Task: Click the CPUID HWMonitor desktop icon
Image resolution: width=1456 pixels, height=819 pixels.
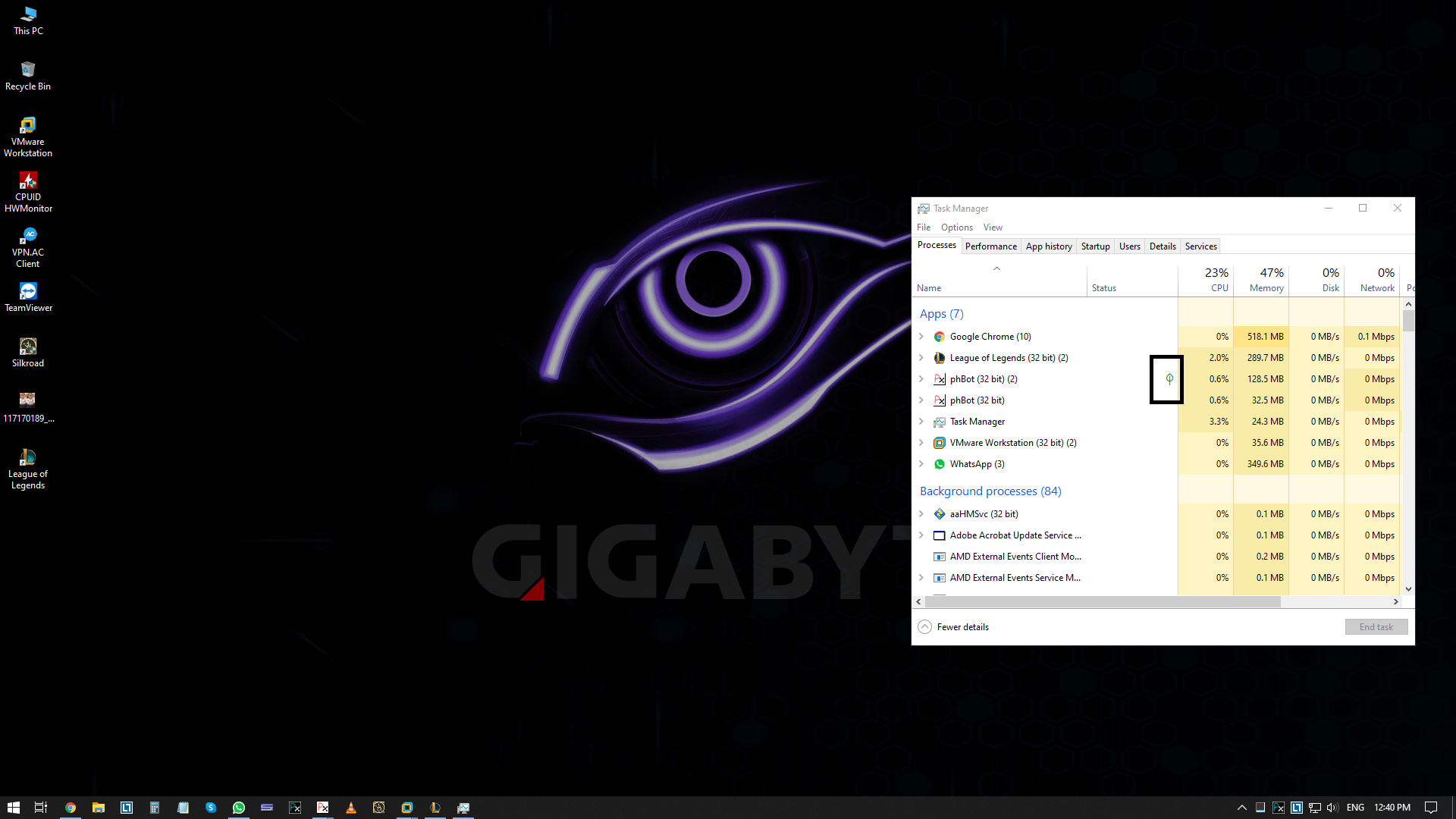Action: coord(28,191)
